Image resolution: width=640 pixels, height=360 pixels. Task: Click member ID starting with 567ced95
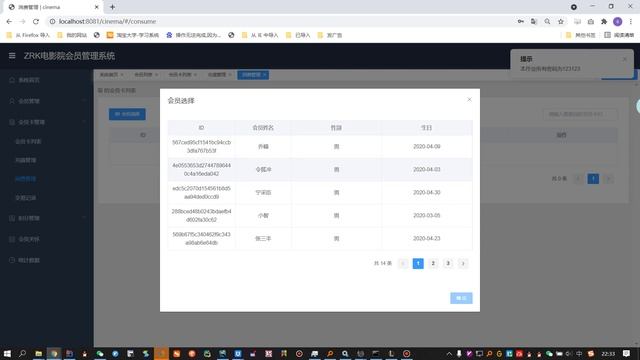pyautogui.click(x=201, y=147)
